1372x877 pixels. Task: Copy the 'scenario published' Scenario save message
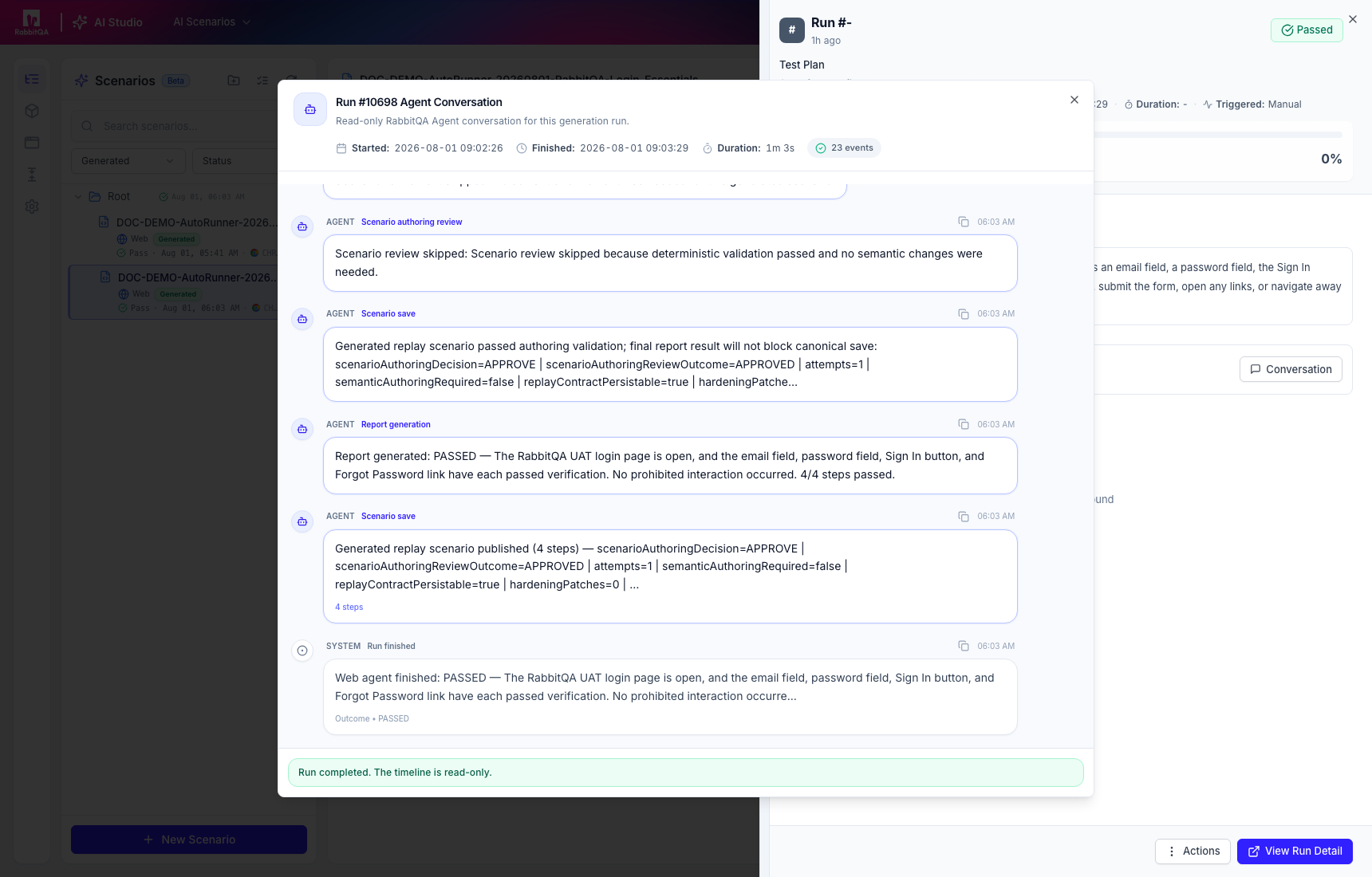pos(964,517)
